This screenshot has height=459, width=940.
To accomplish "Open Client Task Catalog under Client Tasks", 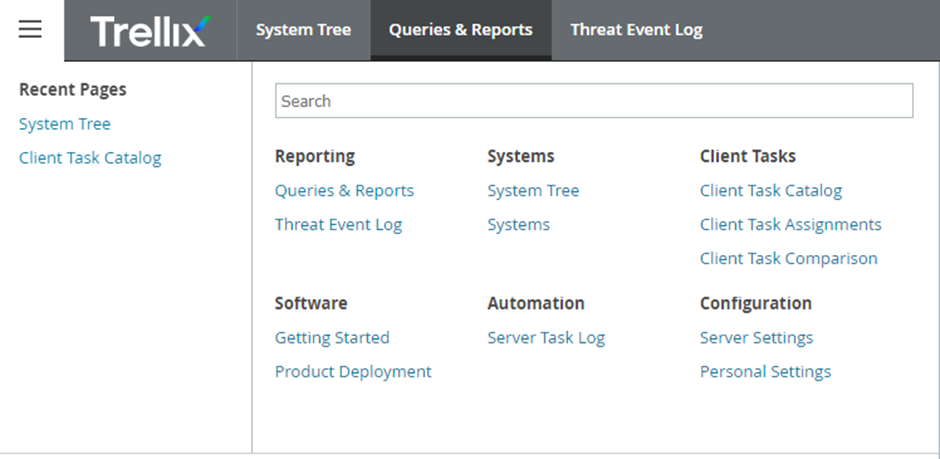I will tap(770, 191).
